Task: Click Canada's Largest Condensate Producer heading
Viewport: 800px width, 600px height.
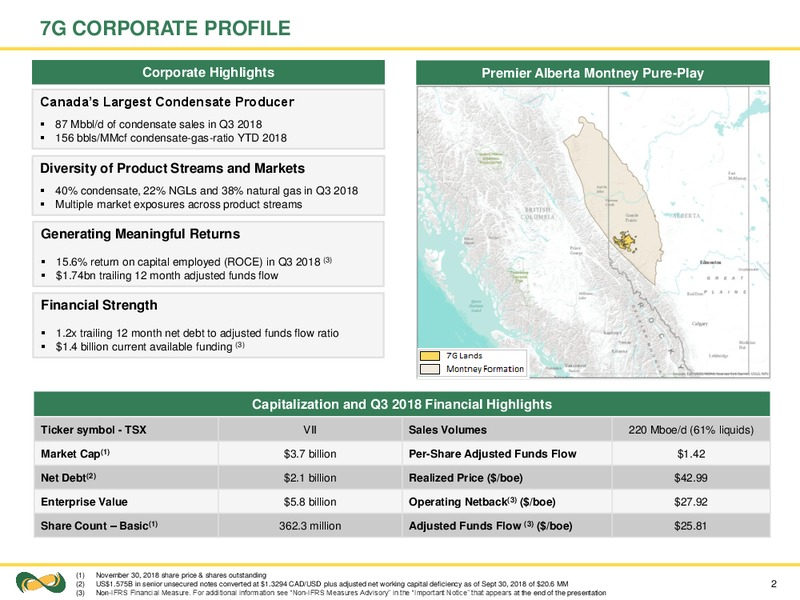Action: coord(167,102)
